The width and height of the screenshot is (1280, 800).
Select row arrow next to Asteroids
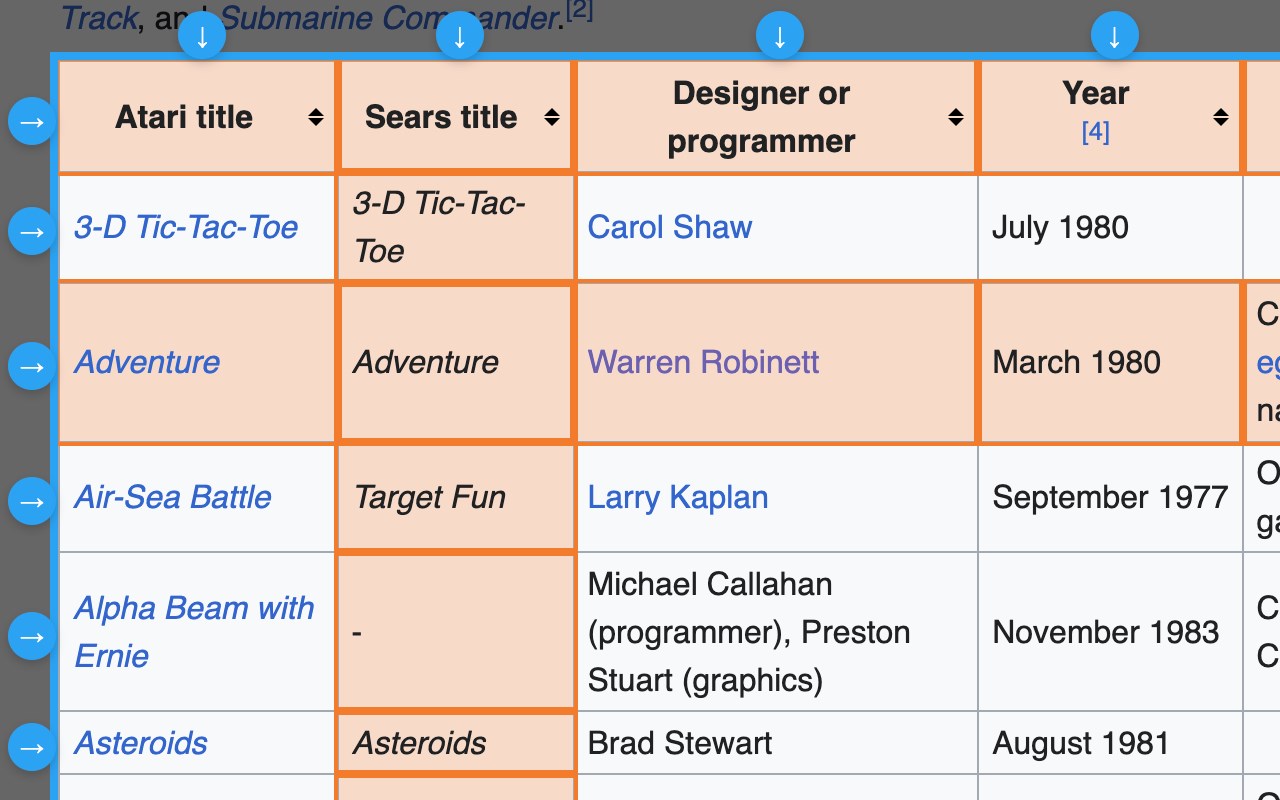click(x=32, y=748)
